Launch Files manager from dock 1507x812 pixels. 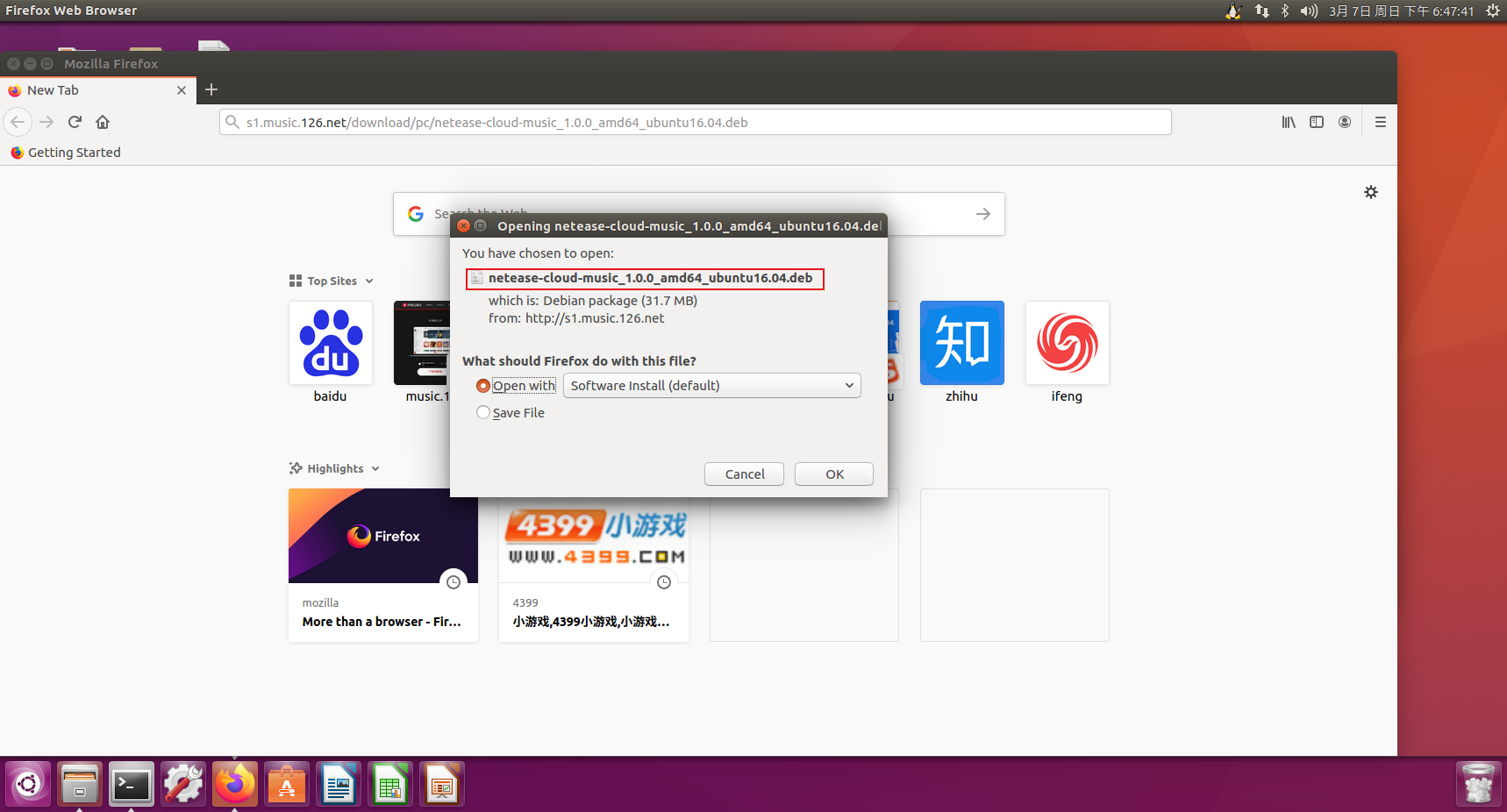click(x=80, y=784)
